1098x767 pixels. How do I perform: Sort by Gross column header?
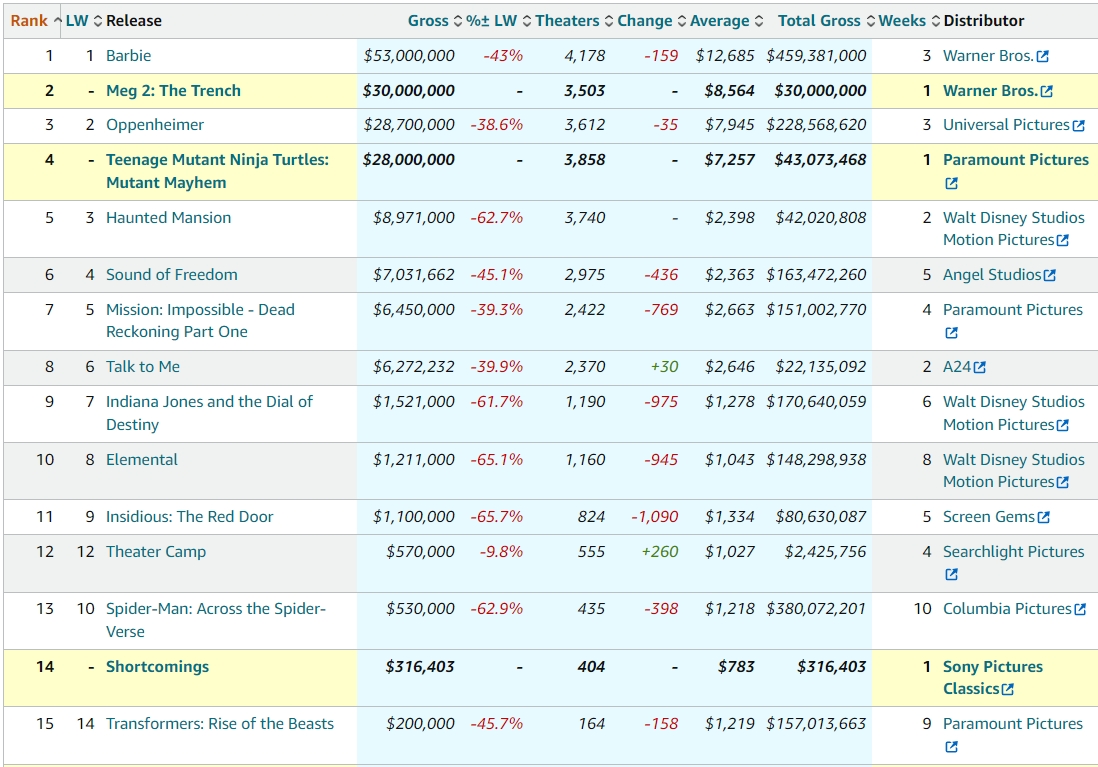[435, 21]
